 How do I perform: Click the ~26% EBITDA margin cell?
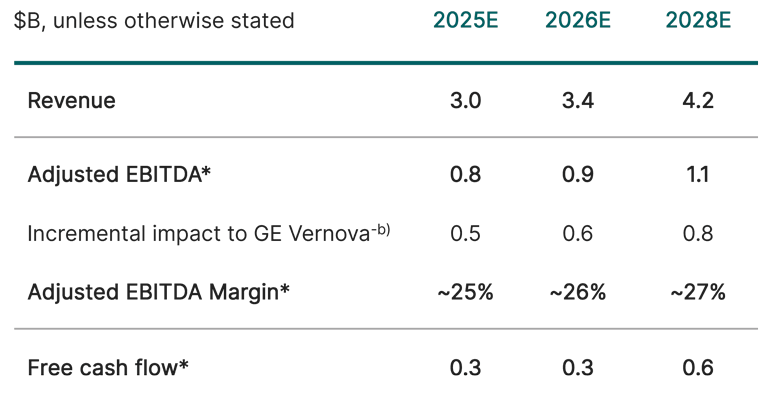coord(579,292)
